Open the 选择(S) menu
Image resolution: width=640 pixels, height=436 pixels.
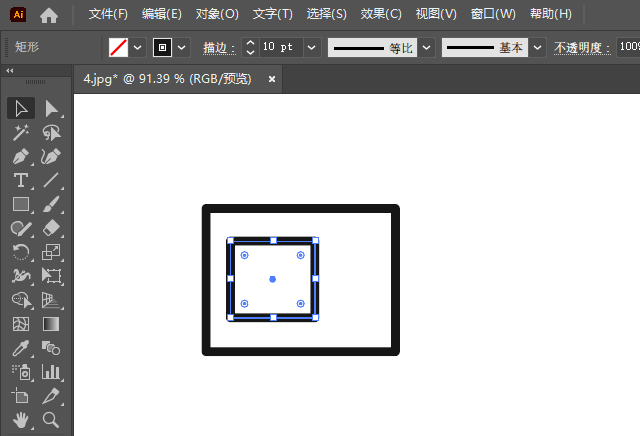[327, 14]
